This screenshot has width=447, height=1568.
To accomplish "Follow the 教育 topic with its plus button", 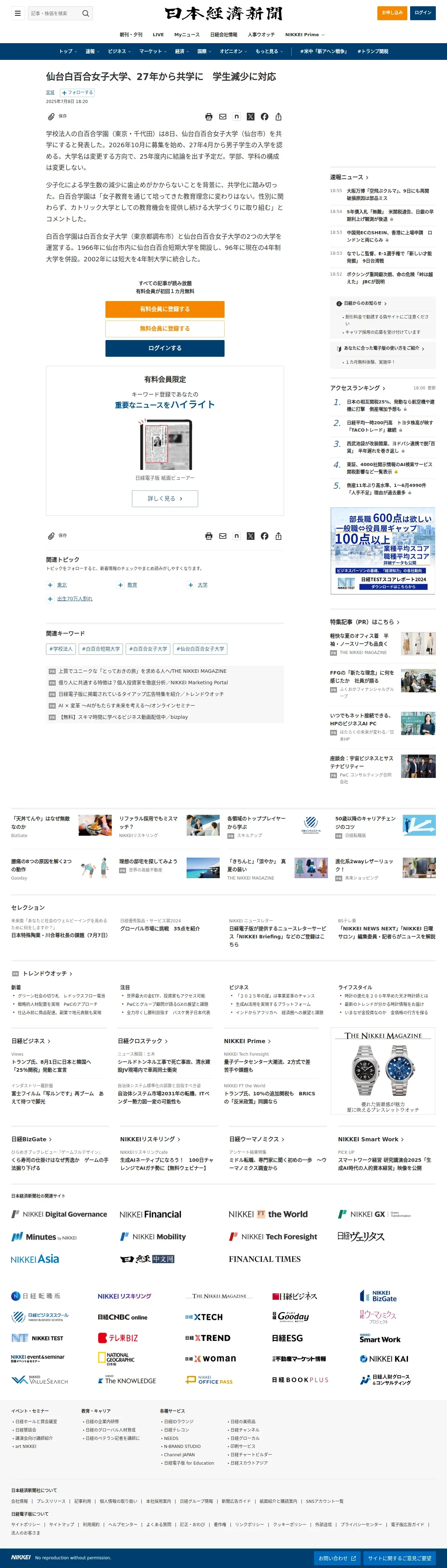I will pos(120,585).
